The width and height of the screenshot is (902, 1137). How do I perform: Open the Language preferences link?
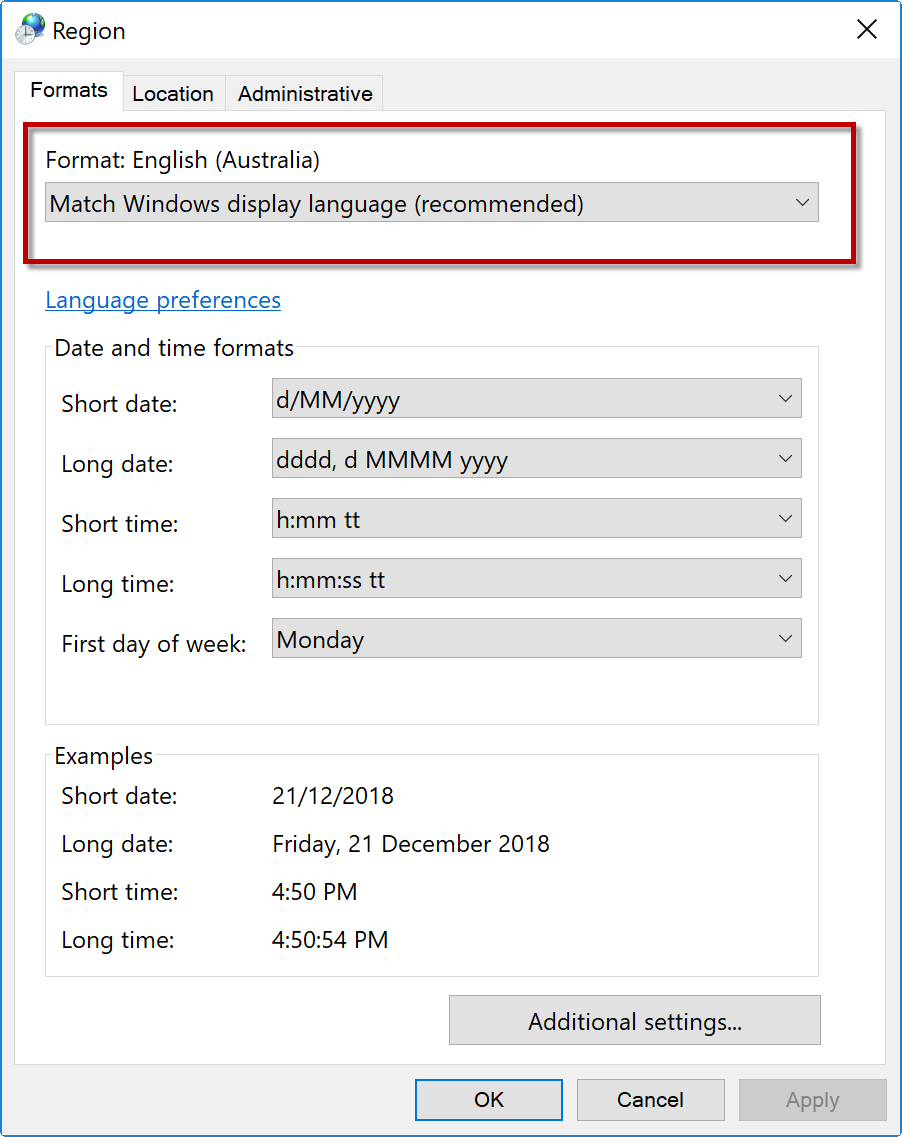pyautogui.click(x=163, y=300)
